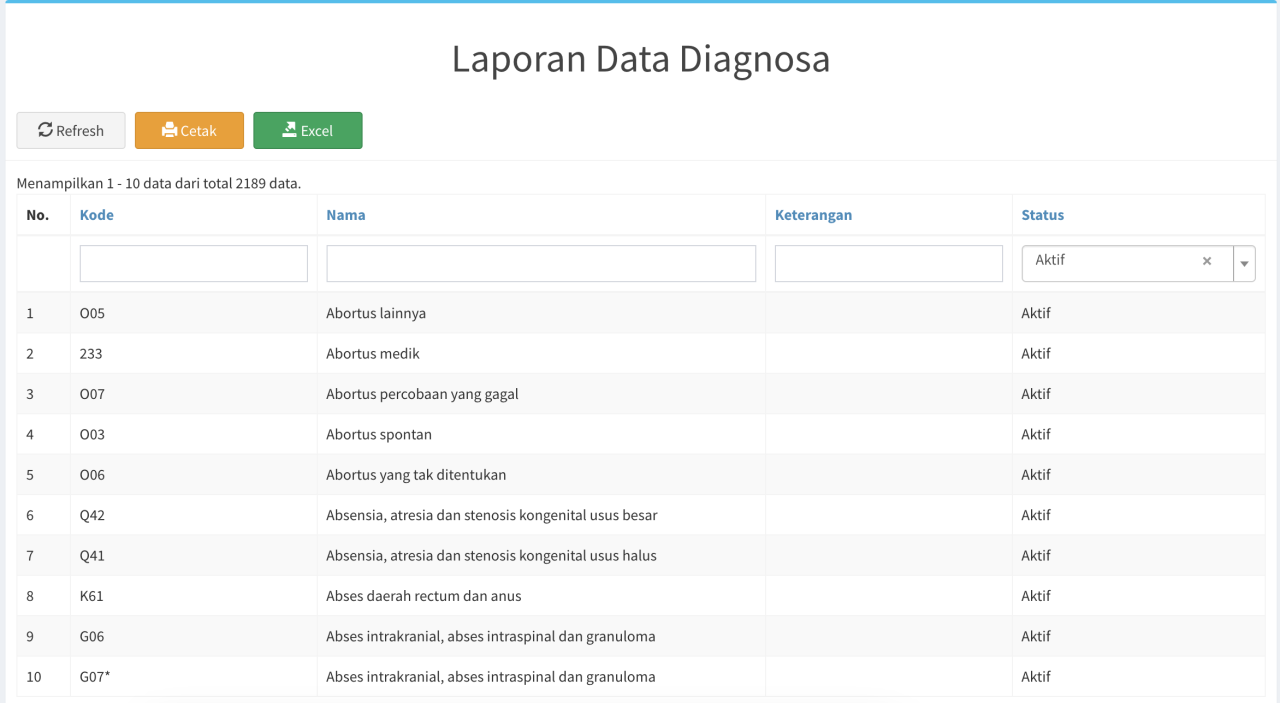Clear the Aktif status filter with x
Image resolution: width=1280 pixels, height=703 pixels.
pyautogui.click(x=1207, y=261)
